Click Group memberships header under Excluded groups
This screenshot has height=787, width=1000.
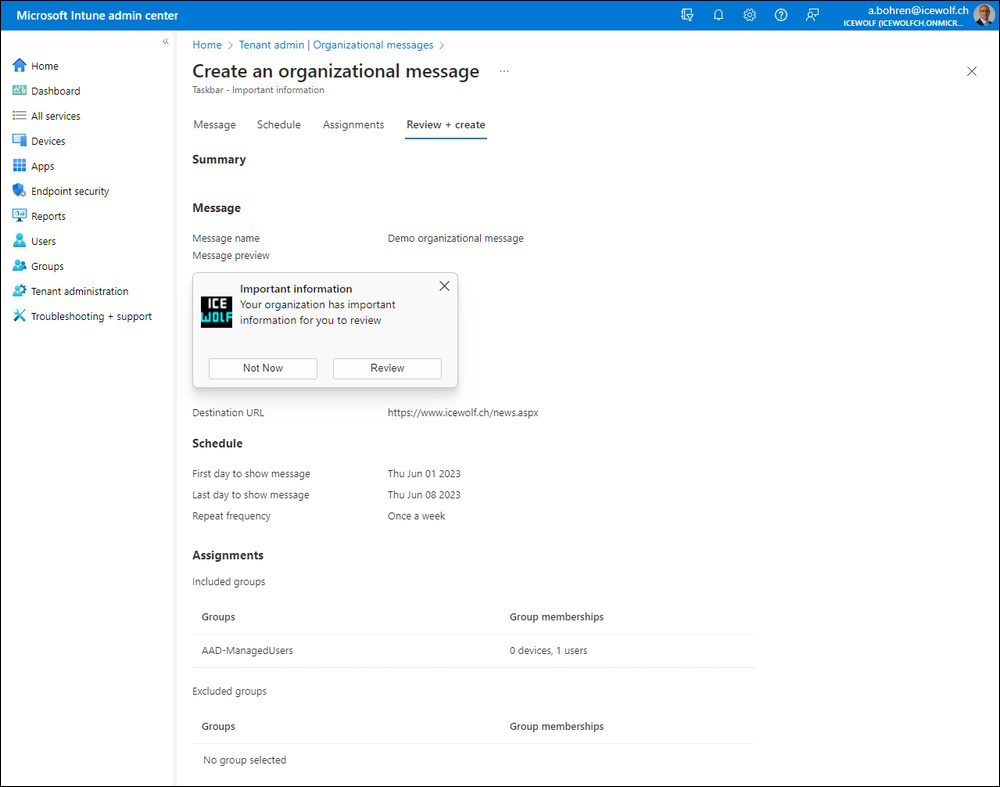pyautogui.click(x=557, y=726)
